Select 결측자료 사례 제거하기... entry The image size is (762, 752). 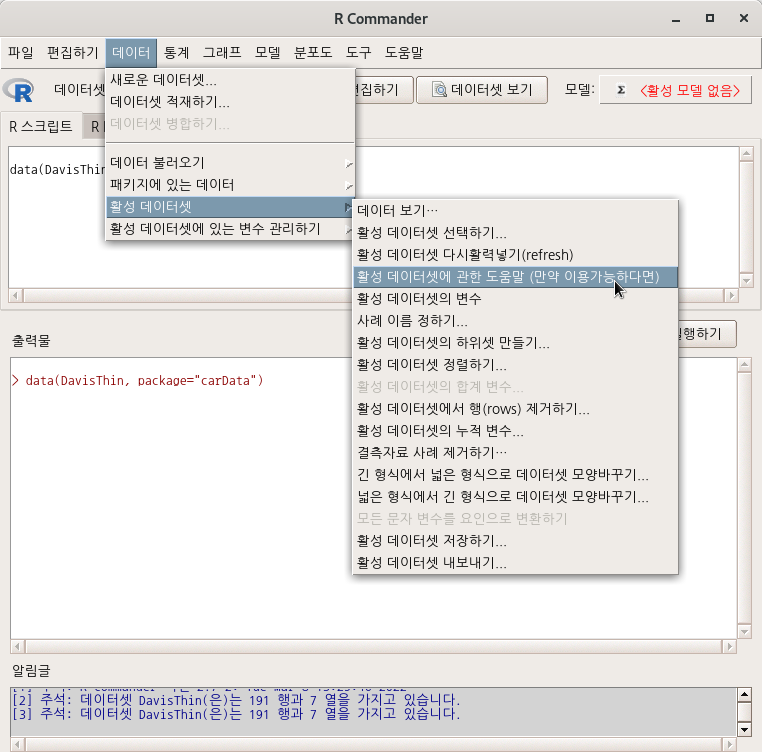515,453
